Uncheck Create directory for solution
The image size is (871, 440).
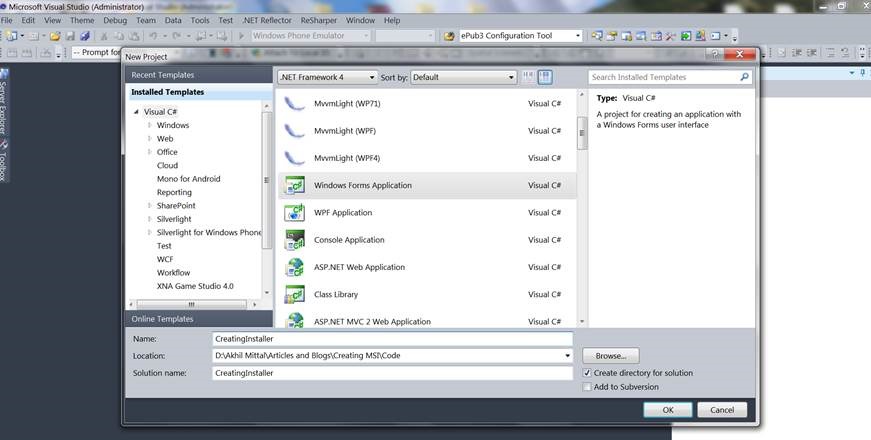588,373
